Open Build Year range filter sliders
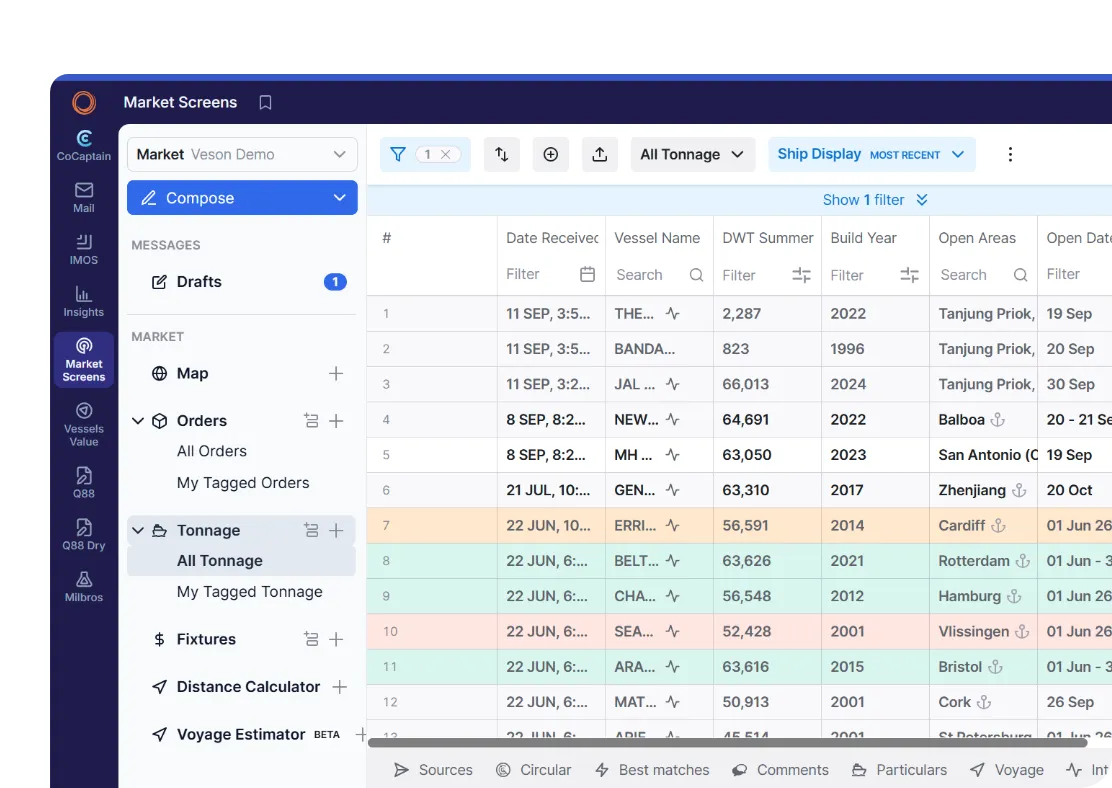1112x788 pixels. (909, 274)
